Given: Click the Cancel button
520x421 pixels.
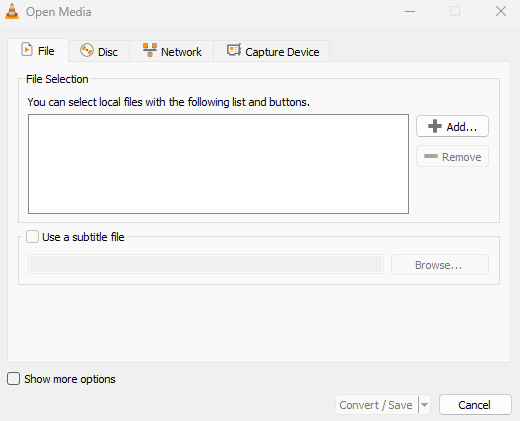Looking at the screenshot, I should point(475,405).
